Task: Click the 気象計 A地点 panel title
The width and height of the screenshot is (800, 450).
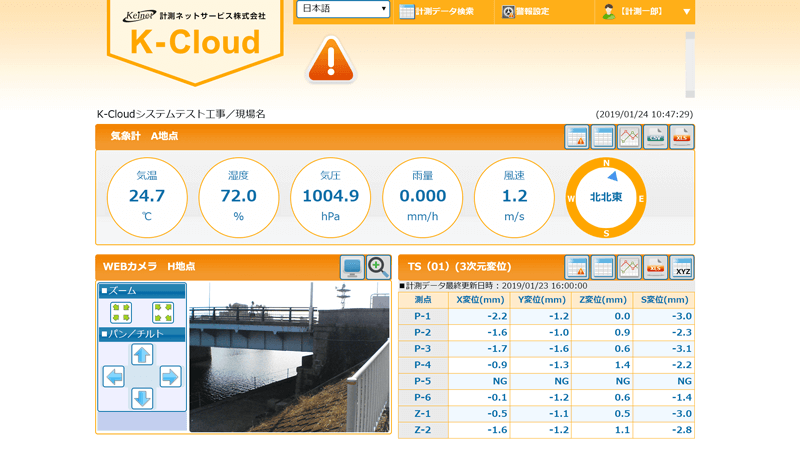Action: [144, 136]
